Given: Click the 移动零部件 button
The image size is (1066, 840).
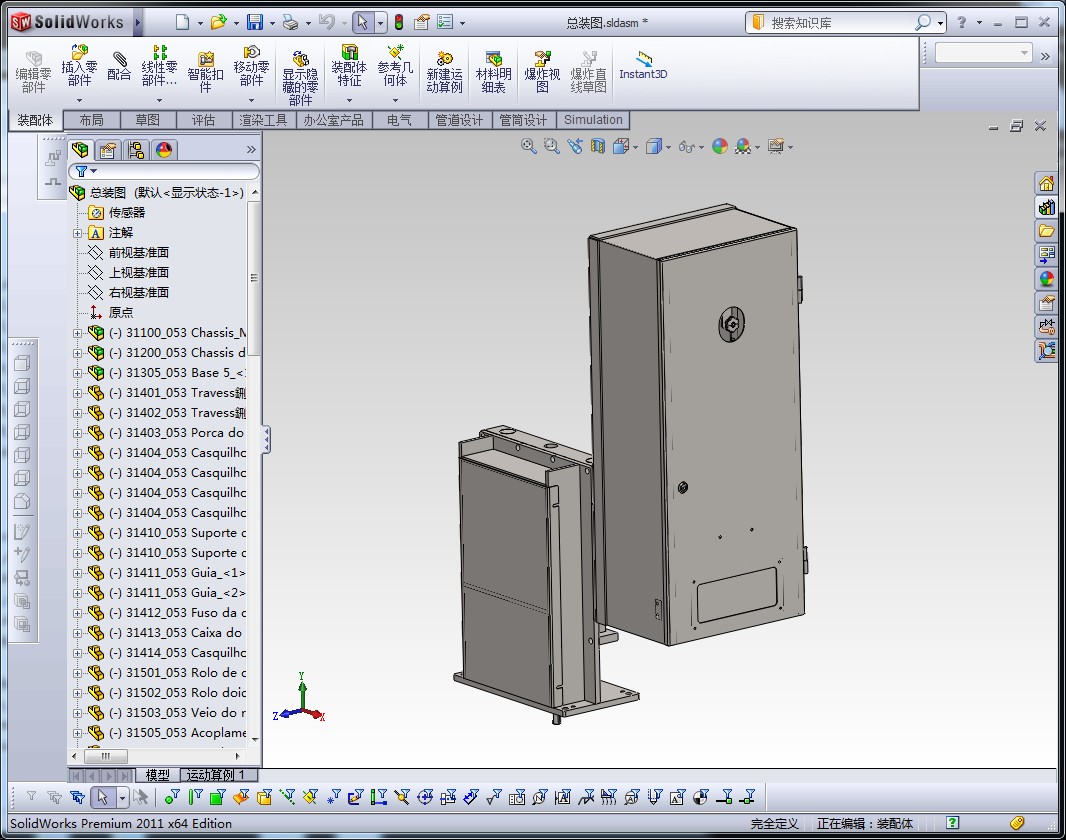Looking at the screenshot, I should click(x=252, y=67).
